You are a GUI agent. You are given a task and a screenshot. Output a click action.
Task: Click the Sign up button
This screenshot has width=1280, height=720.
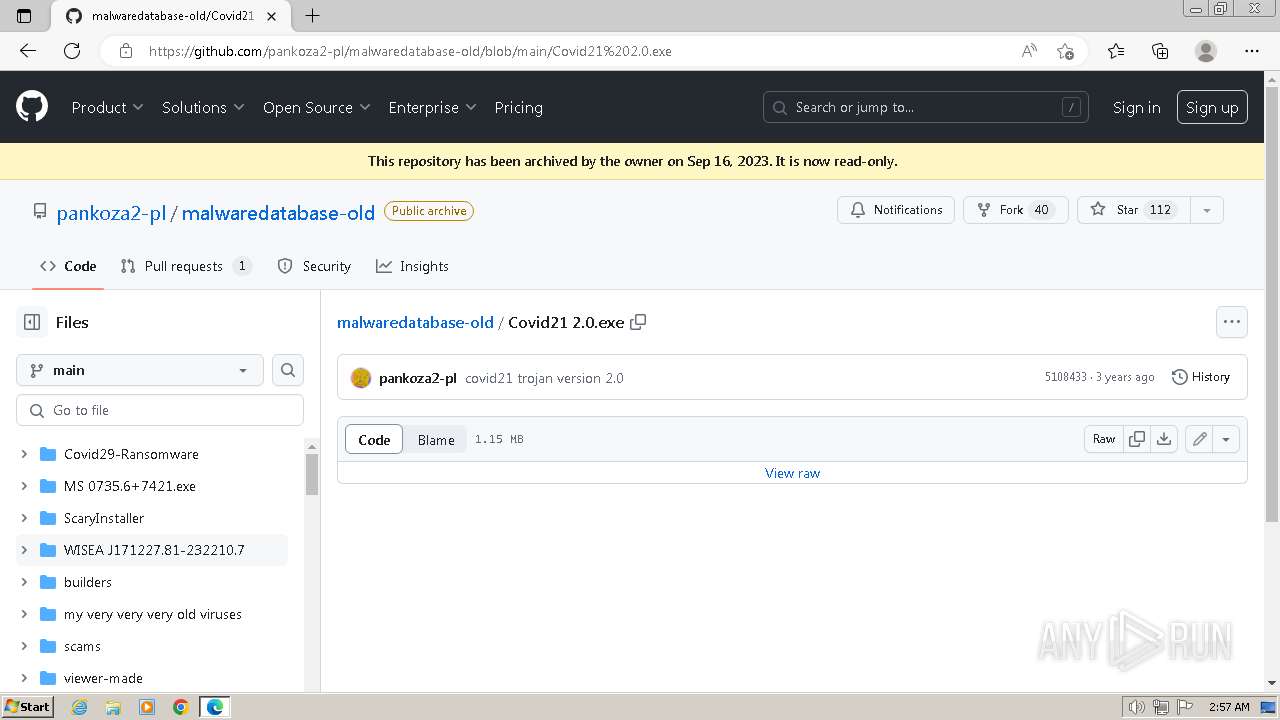pyautogui.click(x=1212, y=107)
